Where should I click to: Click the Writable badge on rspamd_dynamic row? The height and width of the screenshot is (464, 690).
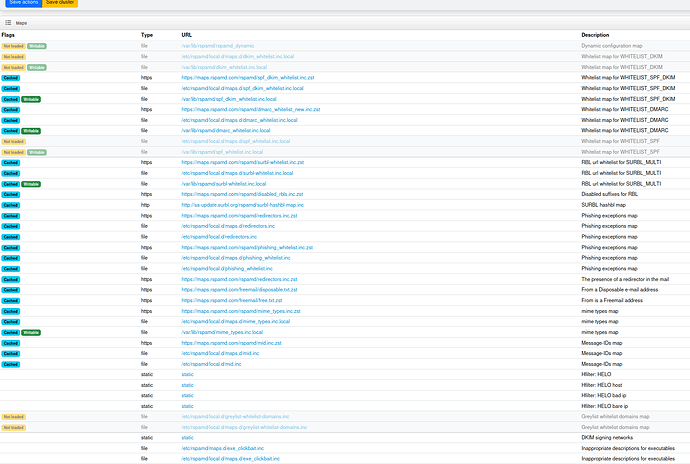pos(37,46)
